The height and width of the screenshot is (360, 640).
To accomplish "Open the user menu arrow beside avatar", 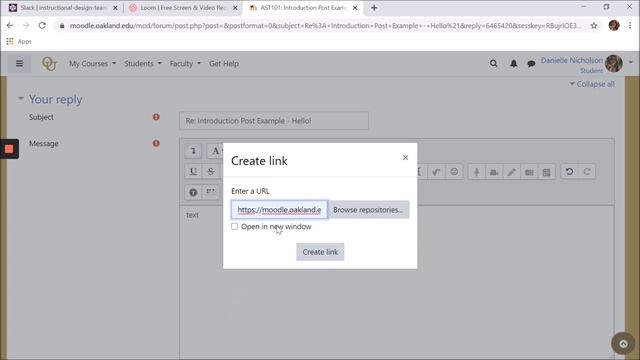I will 631,62.
